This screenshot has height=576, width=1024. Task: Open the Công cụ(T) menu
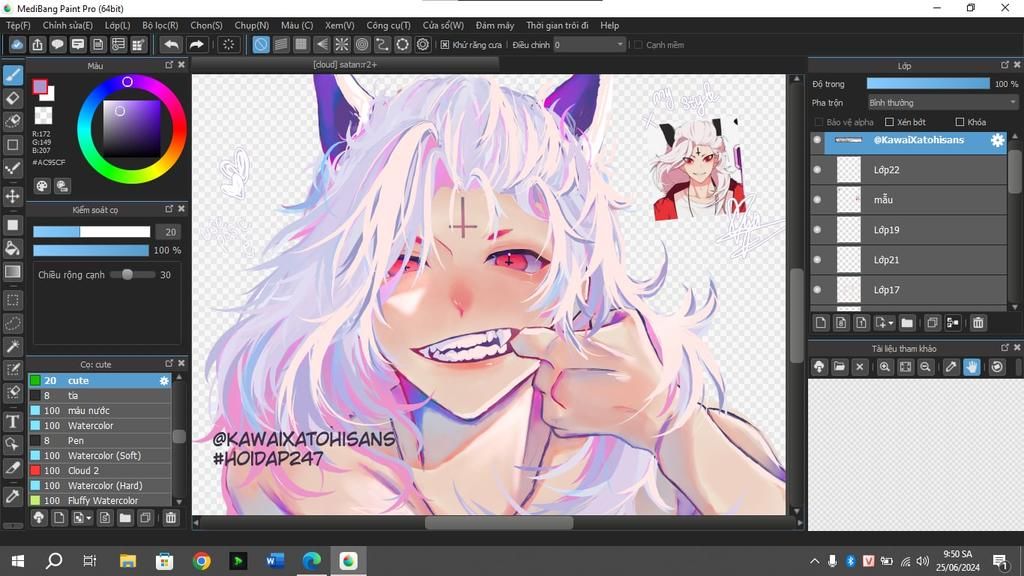point(388,25)
